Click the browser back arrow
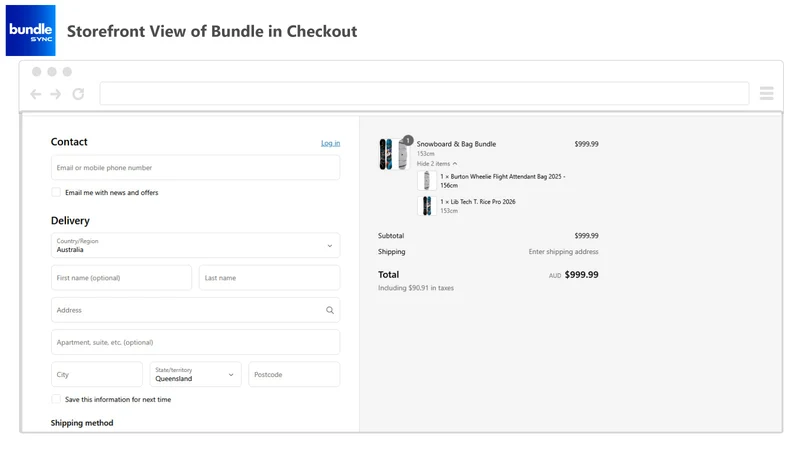This screenshot has height=450, width=800. pos(36,94)
